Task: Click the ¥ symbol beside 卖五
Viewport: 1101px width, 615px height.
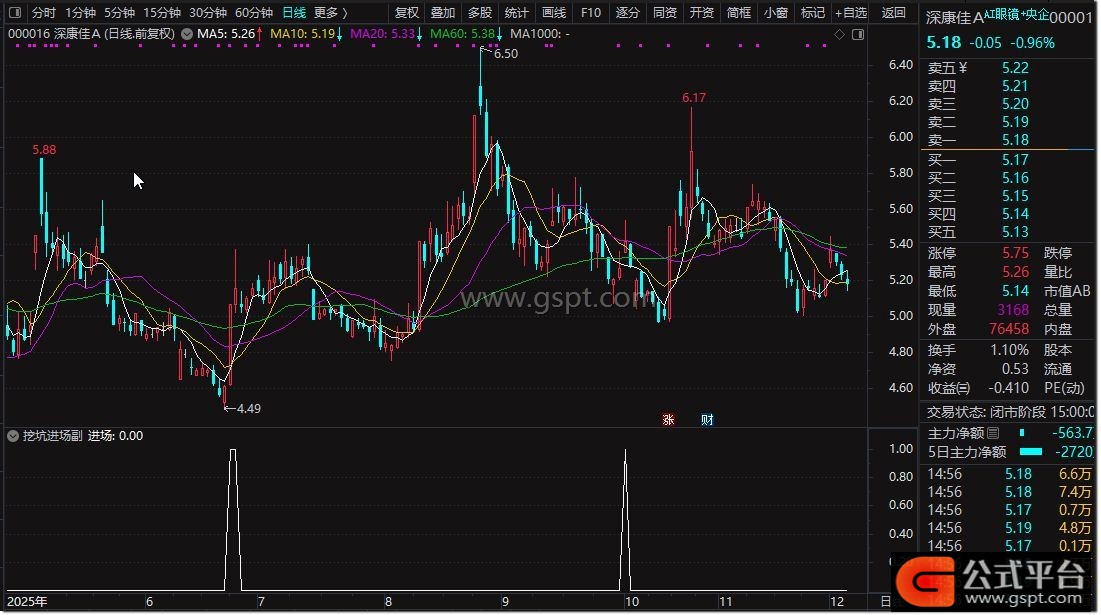Action: coord(962,68)
